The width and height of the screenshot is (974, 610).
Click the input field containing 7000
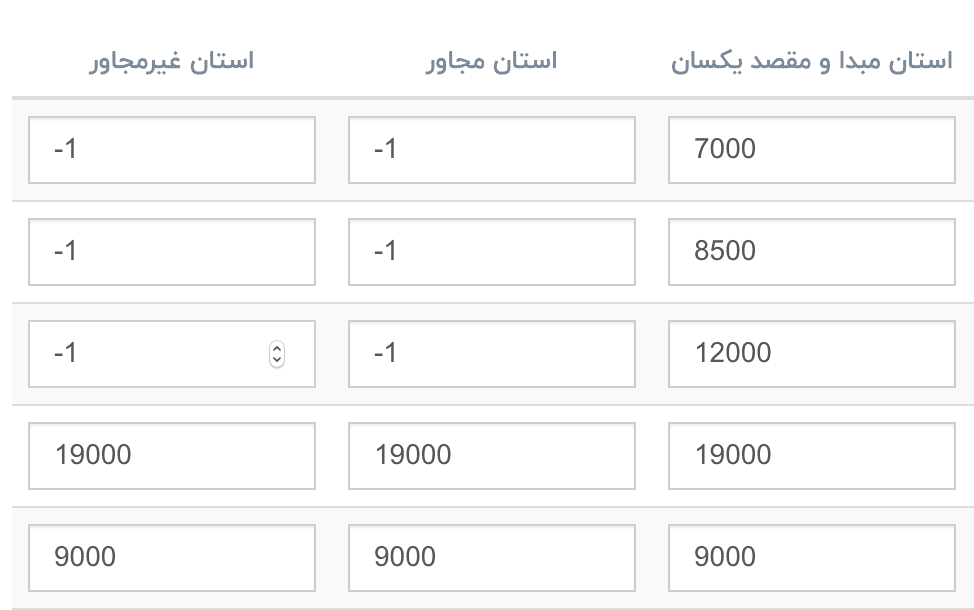pyautogui.click(x=811, y=150)
